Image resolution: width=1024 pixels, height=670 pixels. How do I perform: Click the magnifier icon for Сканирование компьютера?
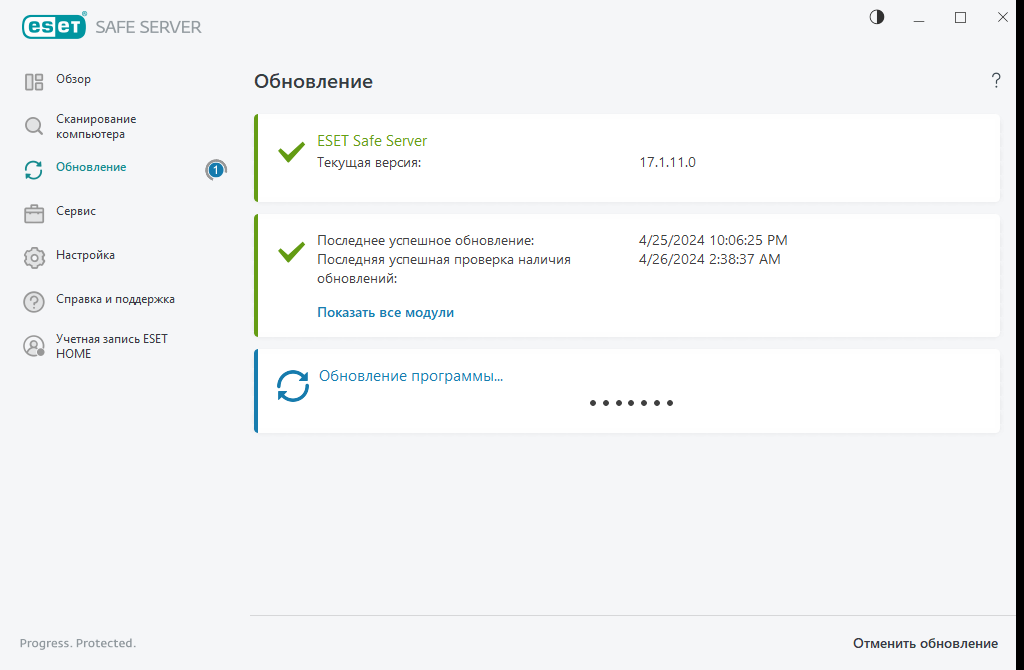point(34,126)
